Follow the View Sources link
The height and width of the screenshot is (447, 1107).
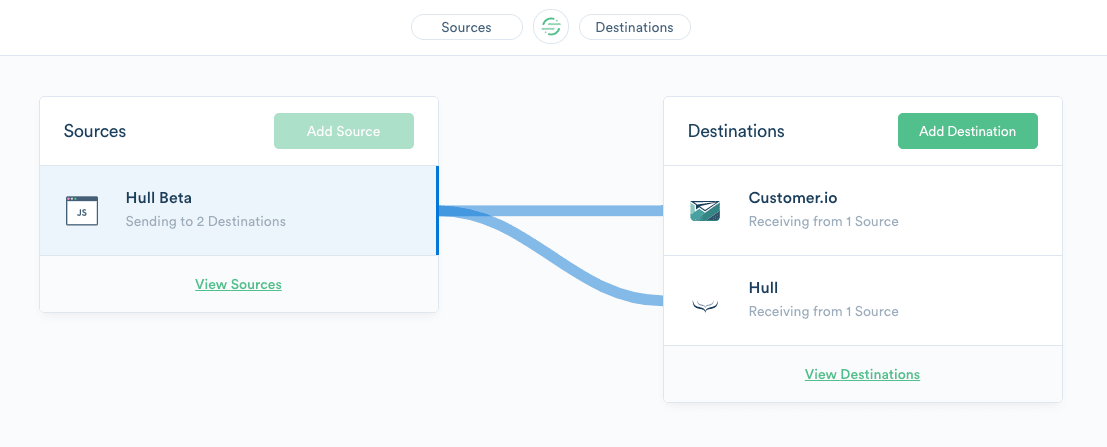[239, 284]
